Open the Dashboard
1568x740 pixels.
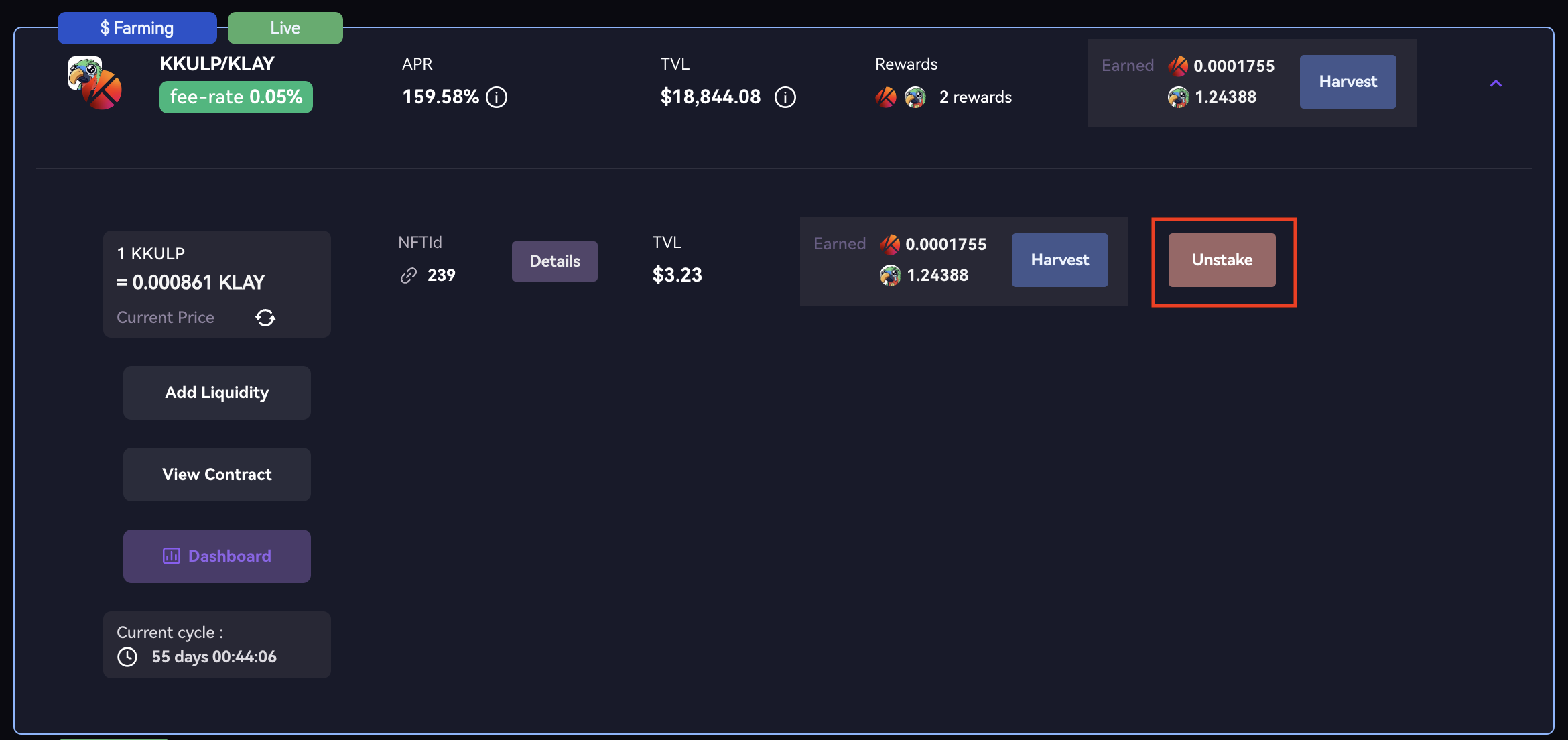tap(217, 556)
